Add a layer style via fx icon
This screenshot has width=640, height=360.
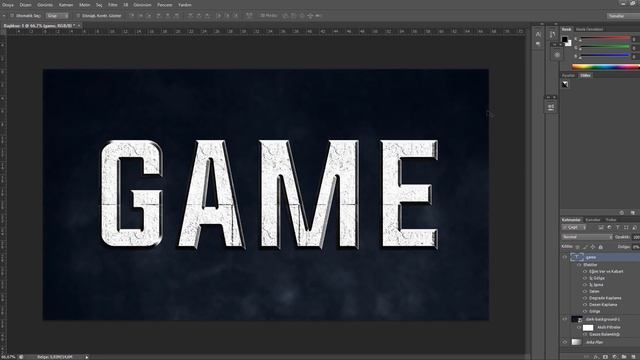(x=596, y=357)
